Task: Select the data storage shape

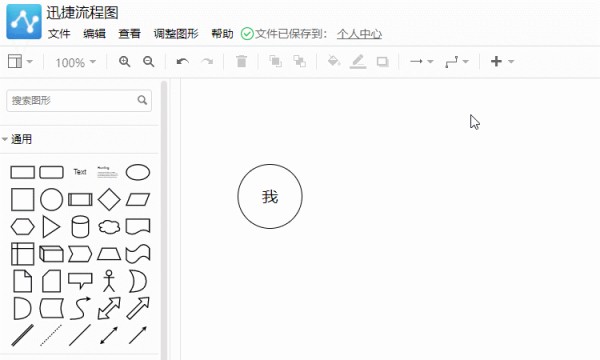Action: (x=52, y=308)
